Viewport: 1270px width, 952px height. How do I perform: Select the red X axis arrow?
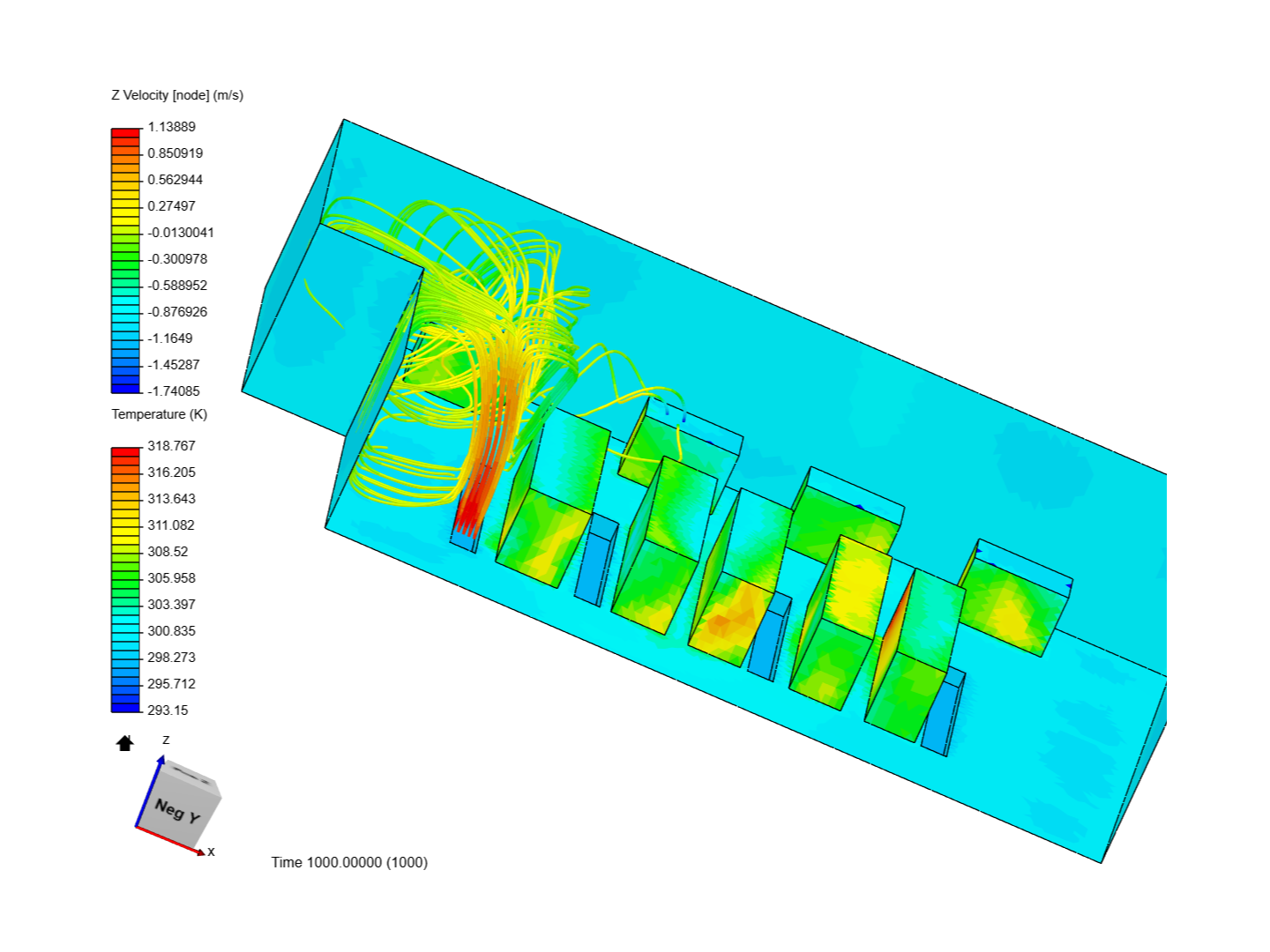170,841
